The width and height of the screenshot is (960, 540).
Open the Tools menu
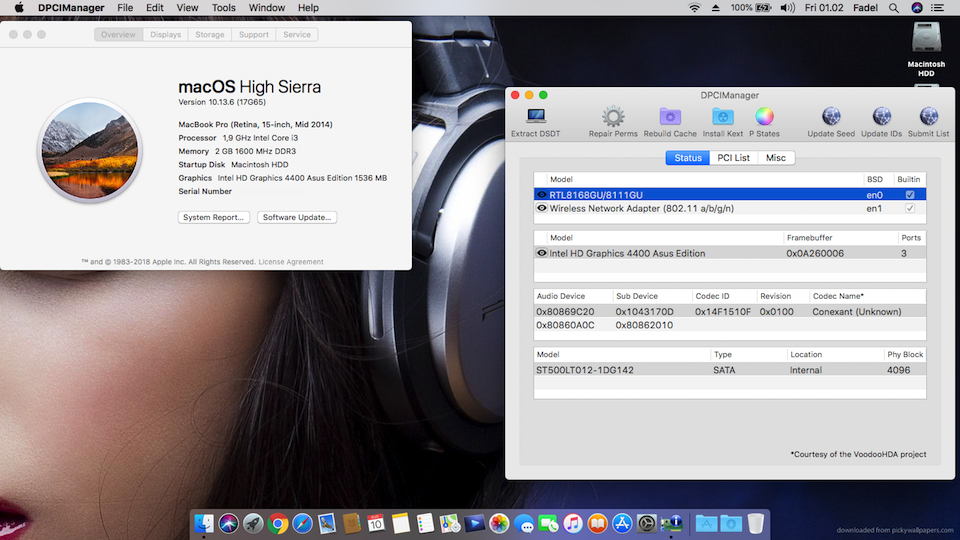pyautogui.click(x=223, y=8)
